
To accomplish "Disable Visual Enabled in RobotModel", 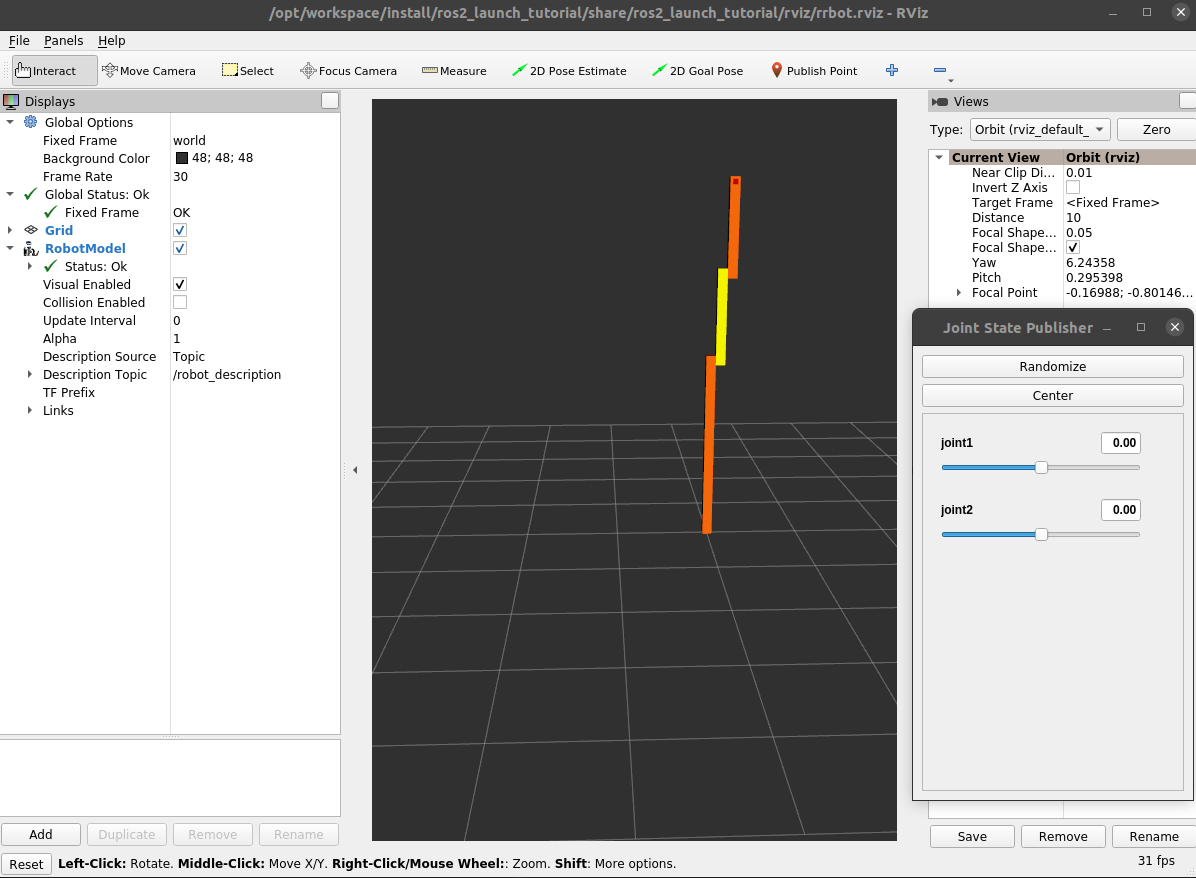I will pyautogui.click(x=178, y=284).
